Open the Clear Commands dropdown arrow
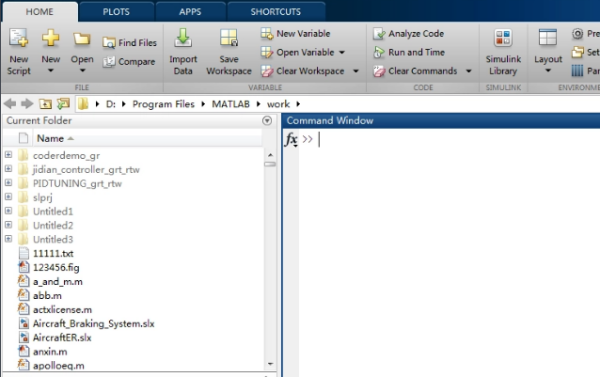 (469, 71)
